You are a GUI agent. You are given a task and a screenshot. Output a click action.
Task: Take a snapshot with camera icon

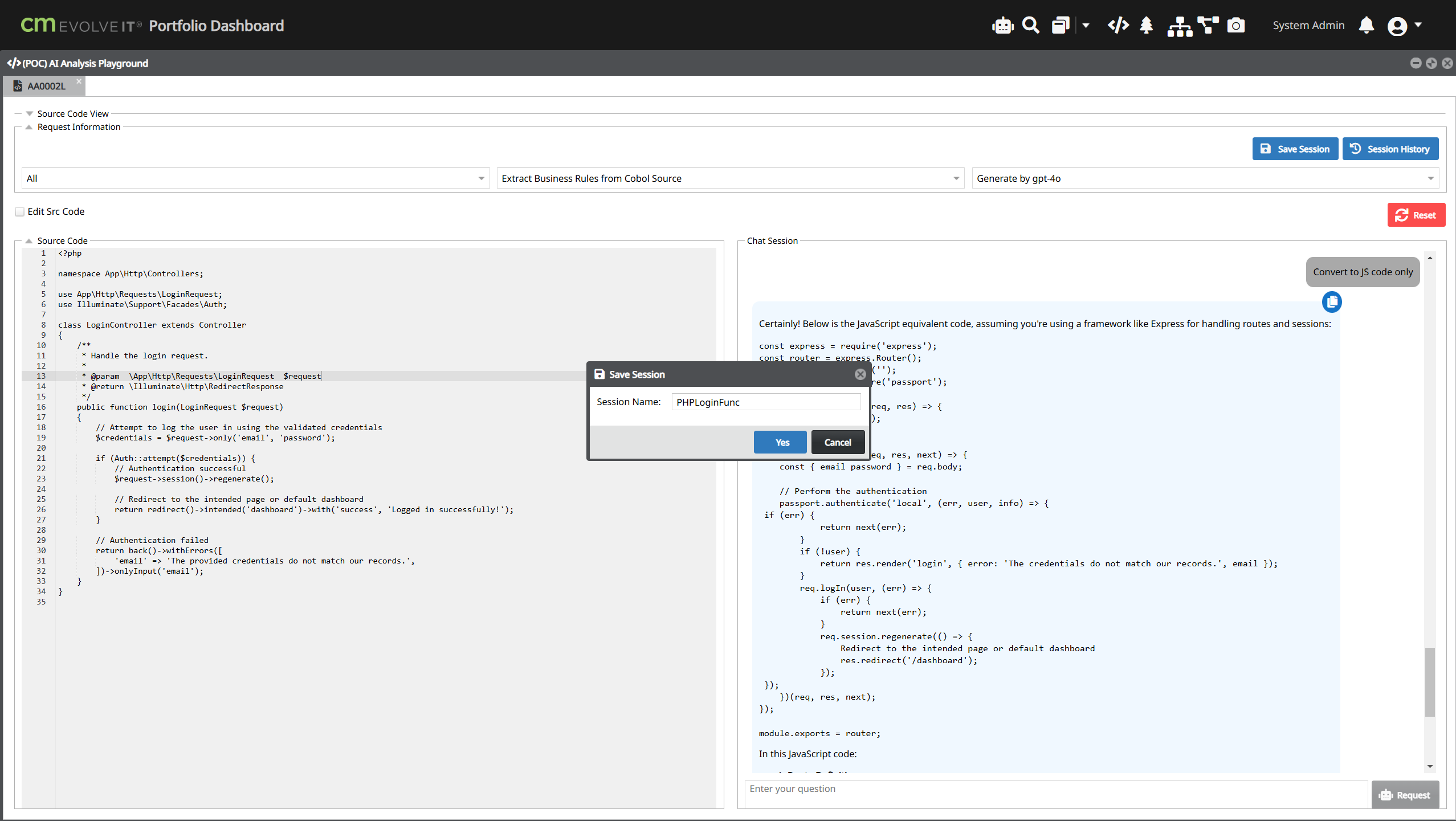click(x=1236, y=26)
